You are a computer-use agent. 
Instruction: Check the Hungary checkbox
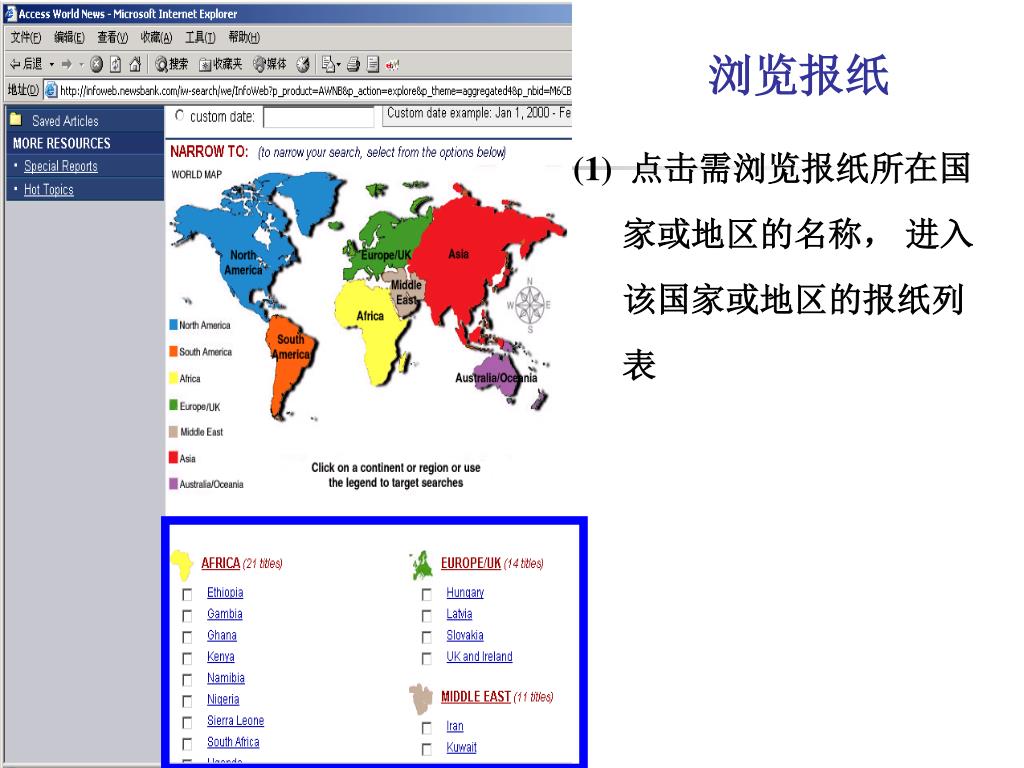tap(427, 594)
